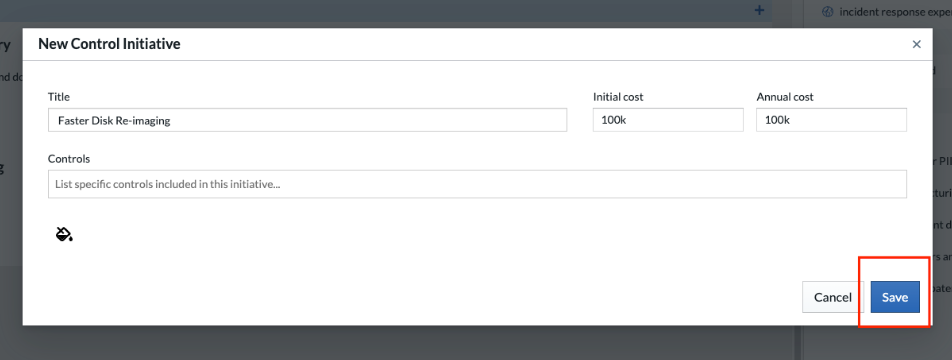Click the paint bucket color icon
The height and width of the screenshot is (360, 952).
(x=64, y=234)
